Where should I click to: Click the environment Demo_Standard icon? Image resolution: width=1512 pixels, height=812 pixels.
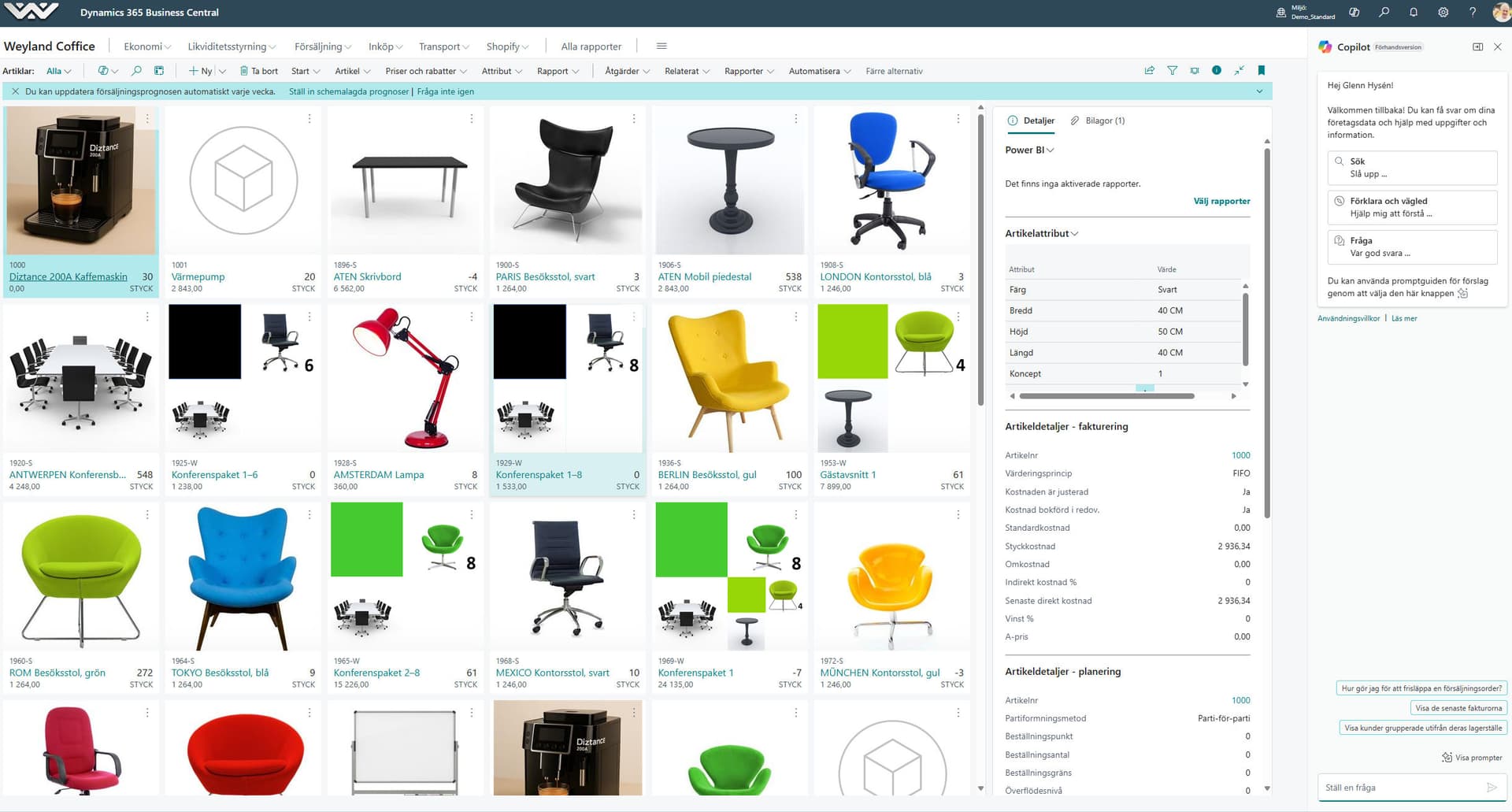[x=1281, y=13]
